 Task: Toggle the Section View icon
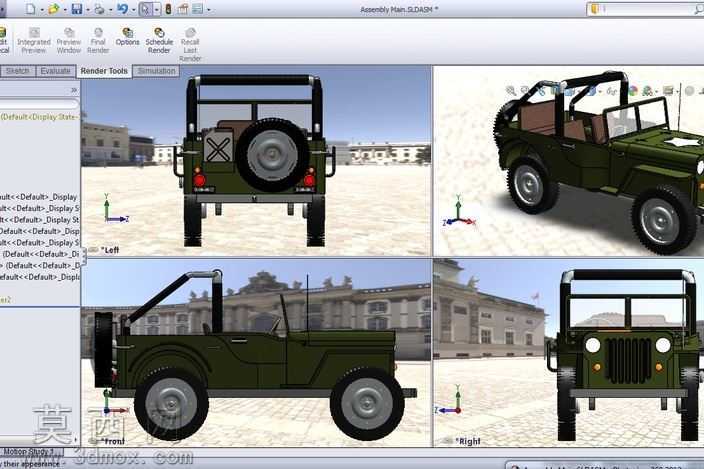[x=556, y=91]
